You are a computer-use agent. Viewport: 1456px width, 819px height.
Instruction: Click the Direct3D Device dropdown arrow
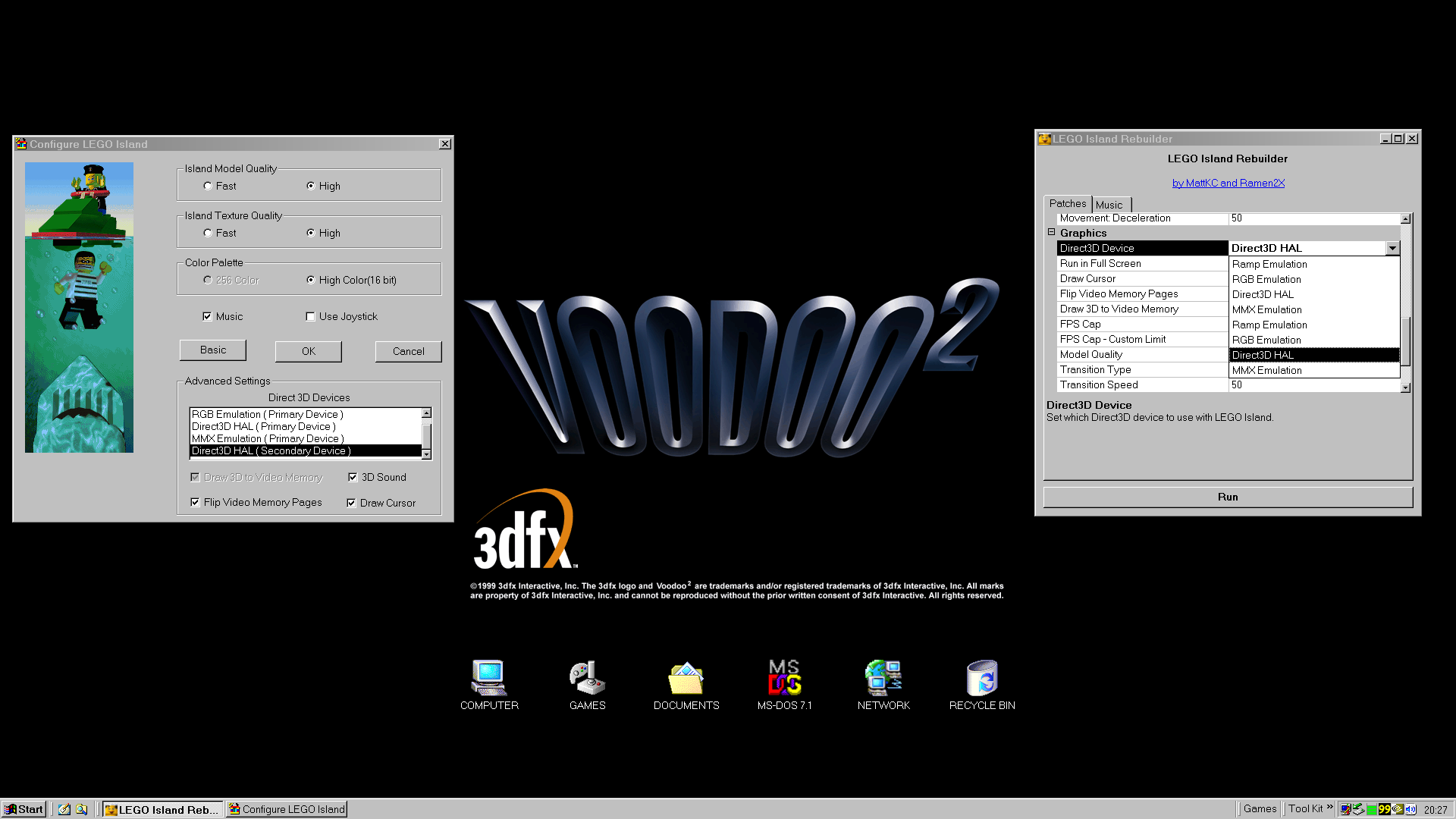[x=1392, y=248]
